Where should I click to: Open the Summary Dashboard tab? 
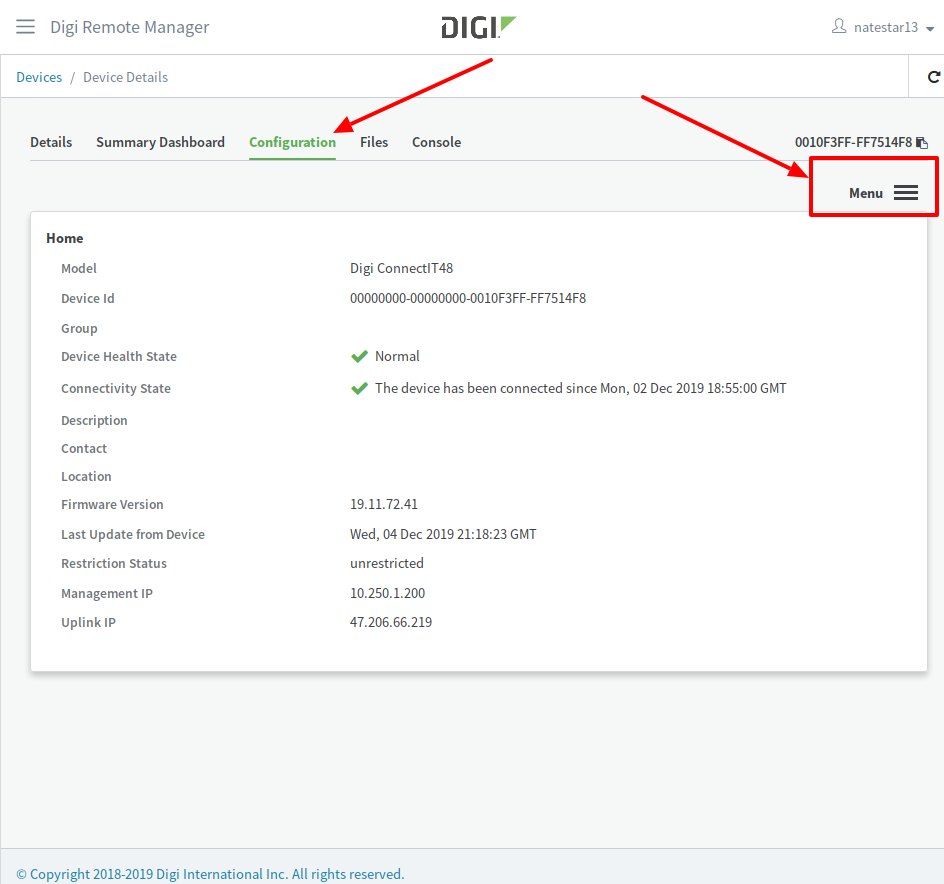[160, 142]
